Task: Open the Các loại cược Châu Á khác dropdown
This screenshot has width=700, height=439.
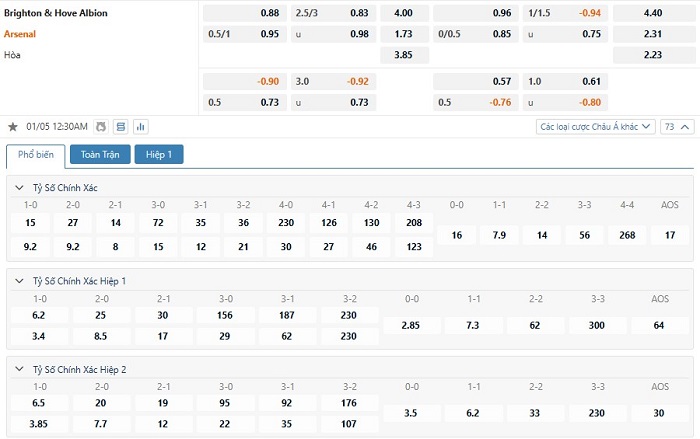Action: [596, 127]
